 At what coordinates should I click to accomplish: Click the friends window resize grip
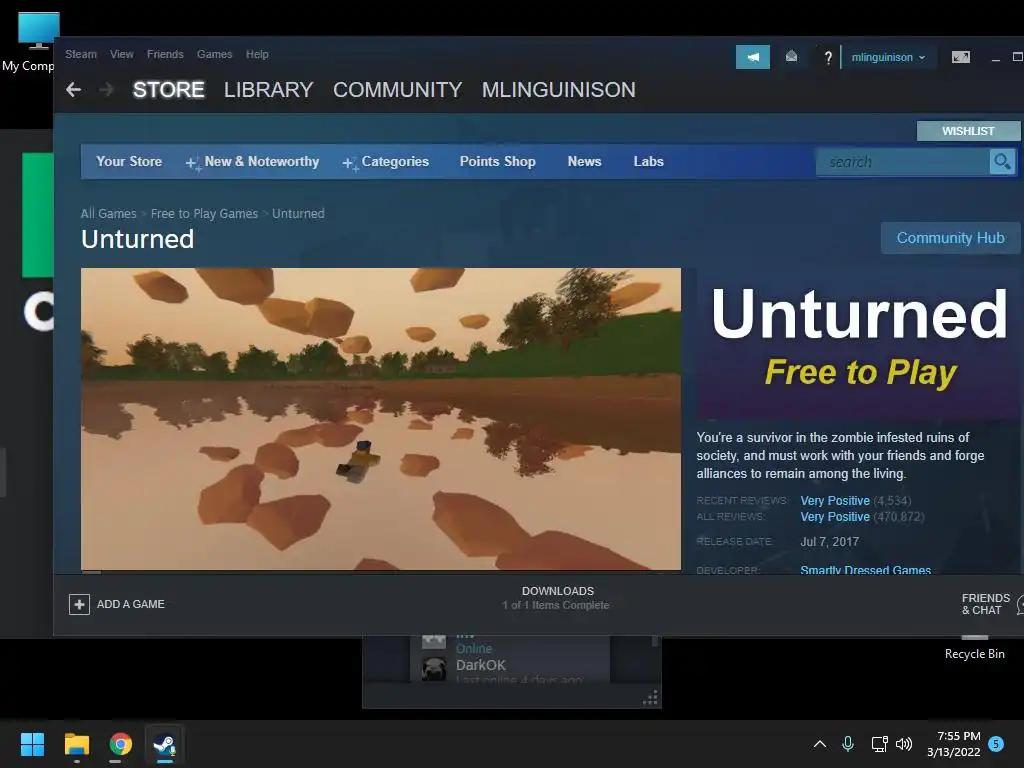click(650, 698)
